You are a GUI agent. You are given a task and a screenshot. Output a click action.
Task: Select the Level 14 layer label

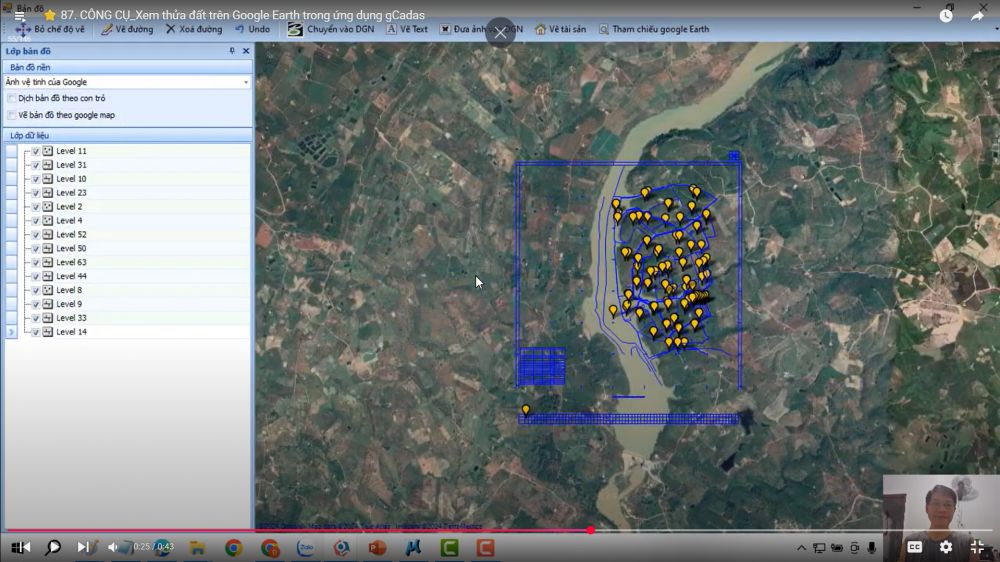(x=71, y=332)
